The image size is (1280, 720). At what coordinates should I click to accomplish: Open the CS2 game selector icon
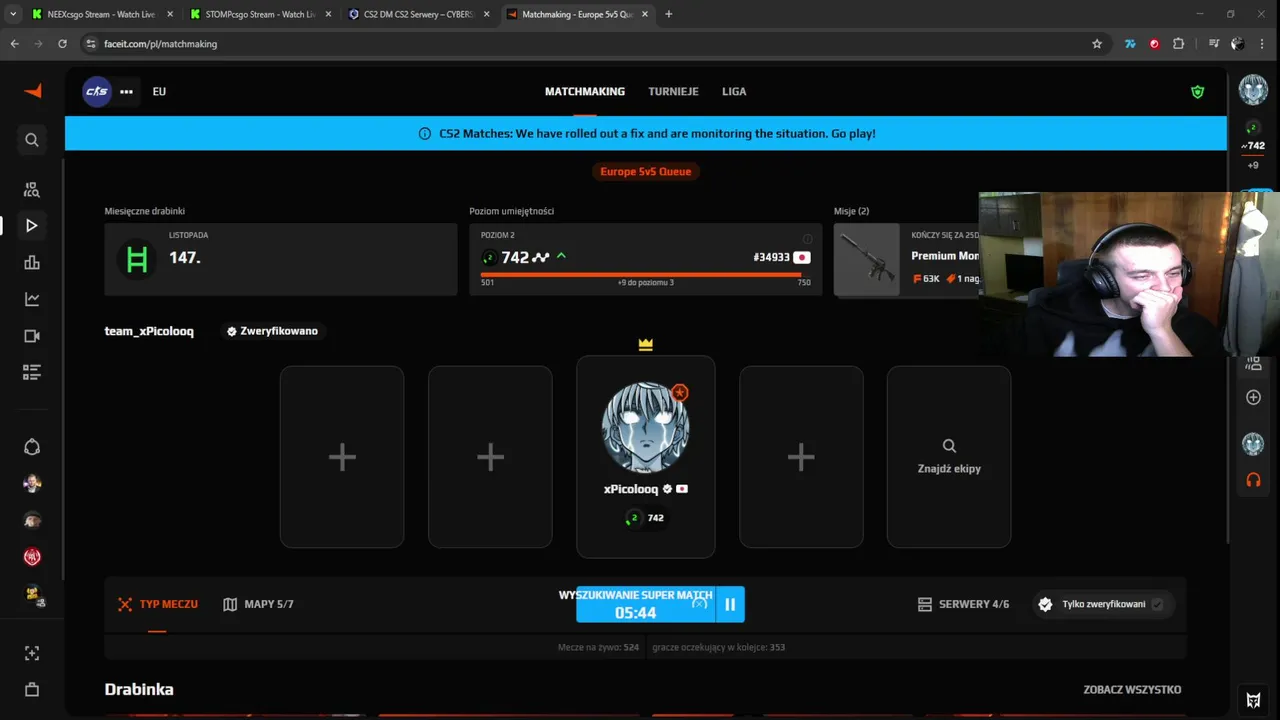coord(96,91)
